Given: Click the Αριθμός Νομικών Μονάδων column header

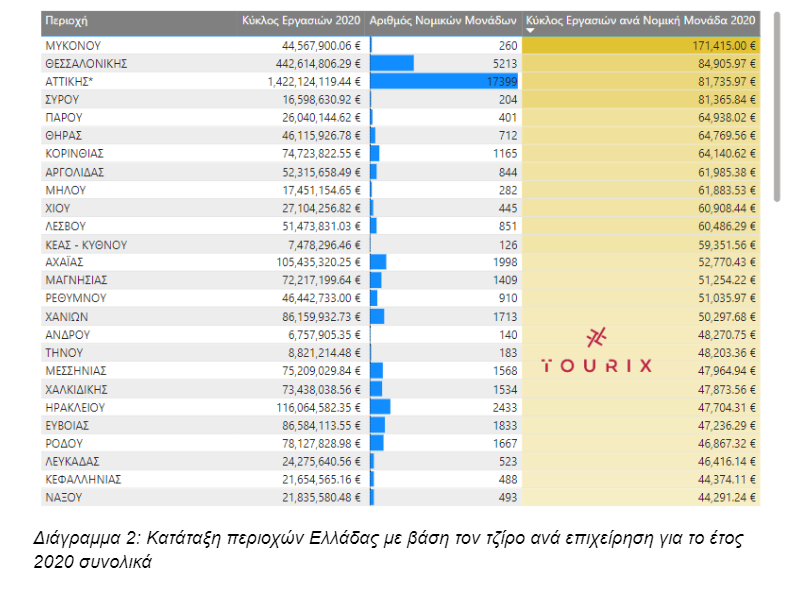Looking at the screenshot, I should click(x=443, y=19).
